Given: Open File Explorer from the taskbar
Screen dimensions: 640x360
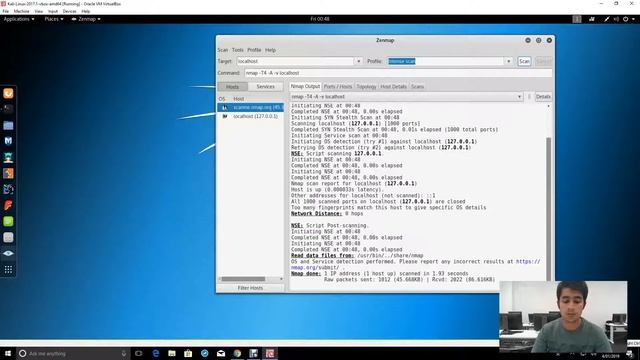Looking at the screenshot, I should click(x=172, y=353).
